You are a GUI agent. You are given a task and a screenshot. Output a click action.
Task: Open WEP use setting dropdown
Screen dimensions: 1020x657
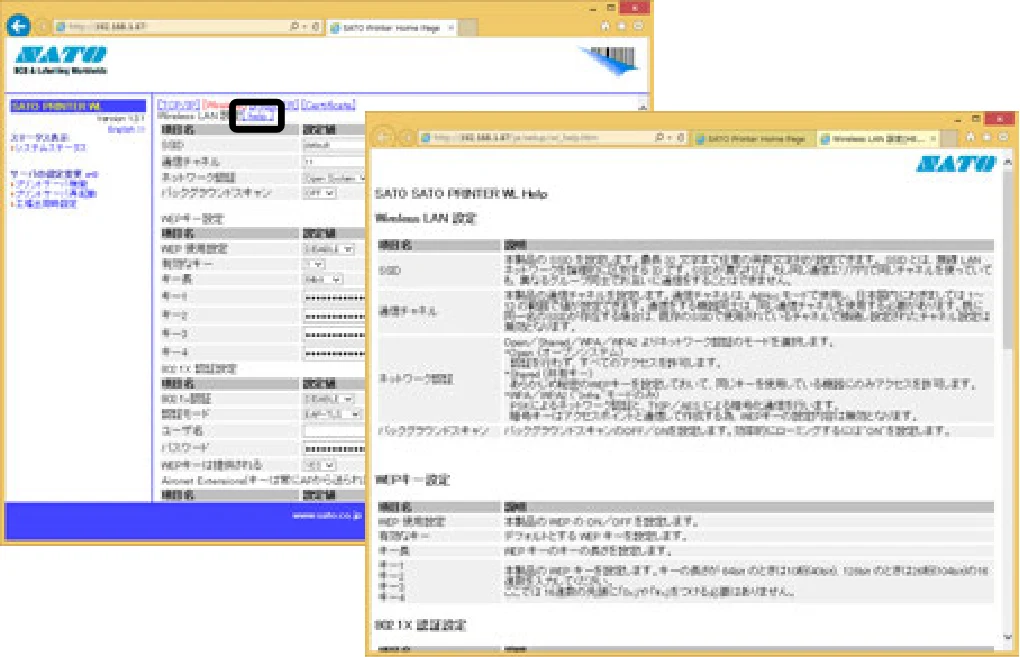pos(329,248)
